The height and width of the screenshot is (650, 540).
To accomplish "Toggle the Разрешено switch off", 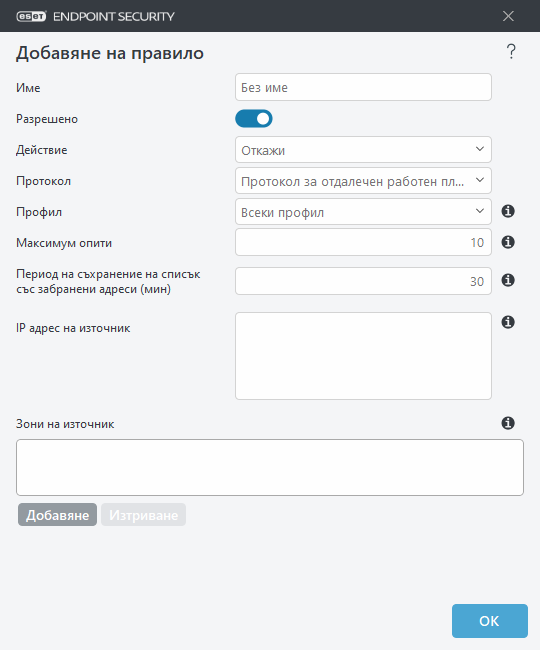I will (x=254, y=119).
